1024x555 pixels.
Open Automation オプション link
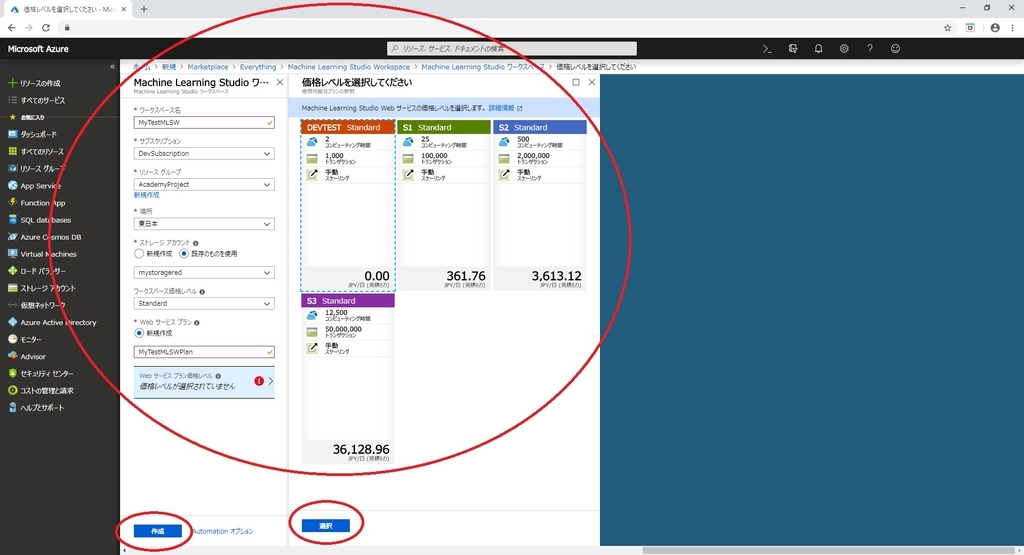[222, 531]
